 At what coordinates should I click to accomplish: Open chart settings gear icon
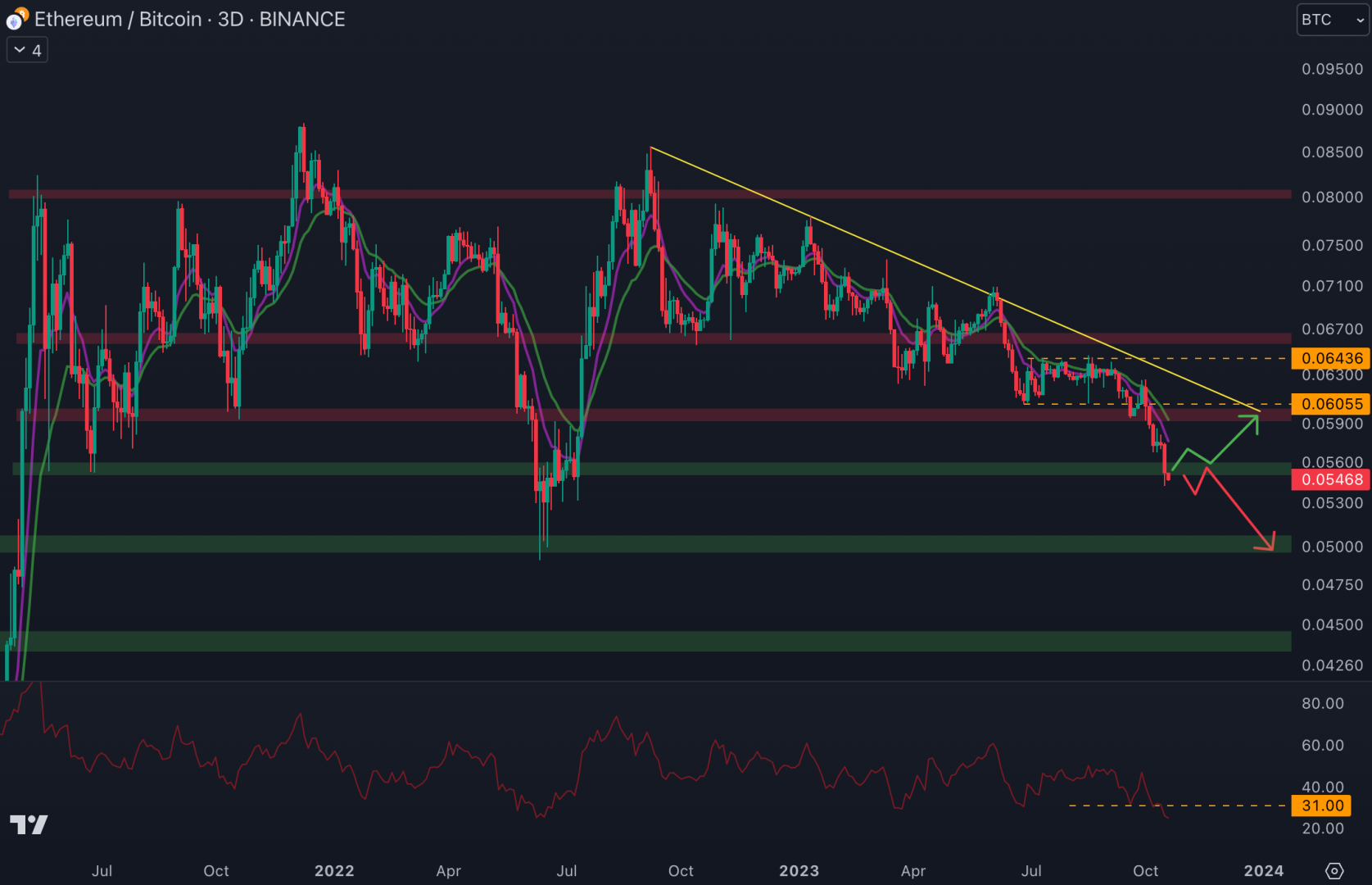point(1334,870)
